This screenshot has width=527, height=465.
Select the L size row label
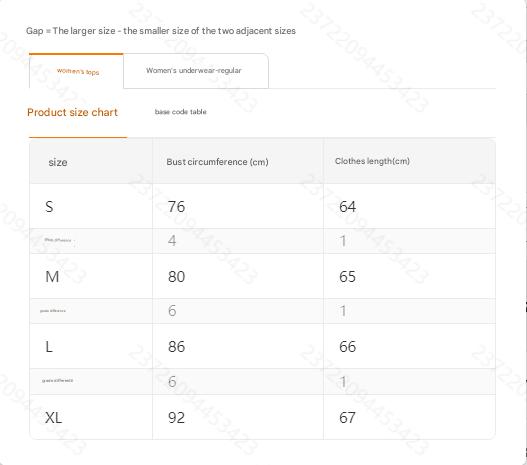click(49, 346)
